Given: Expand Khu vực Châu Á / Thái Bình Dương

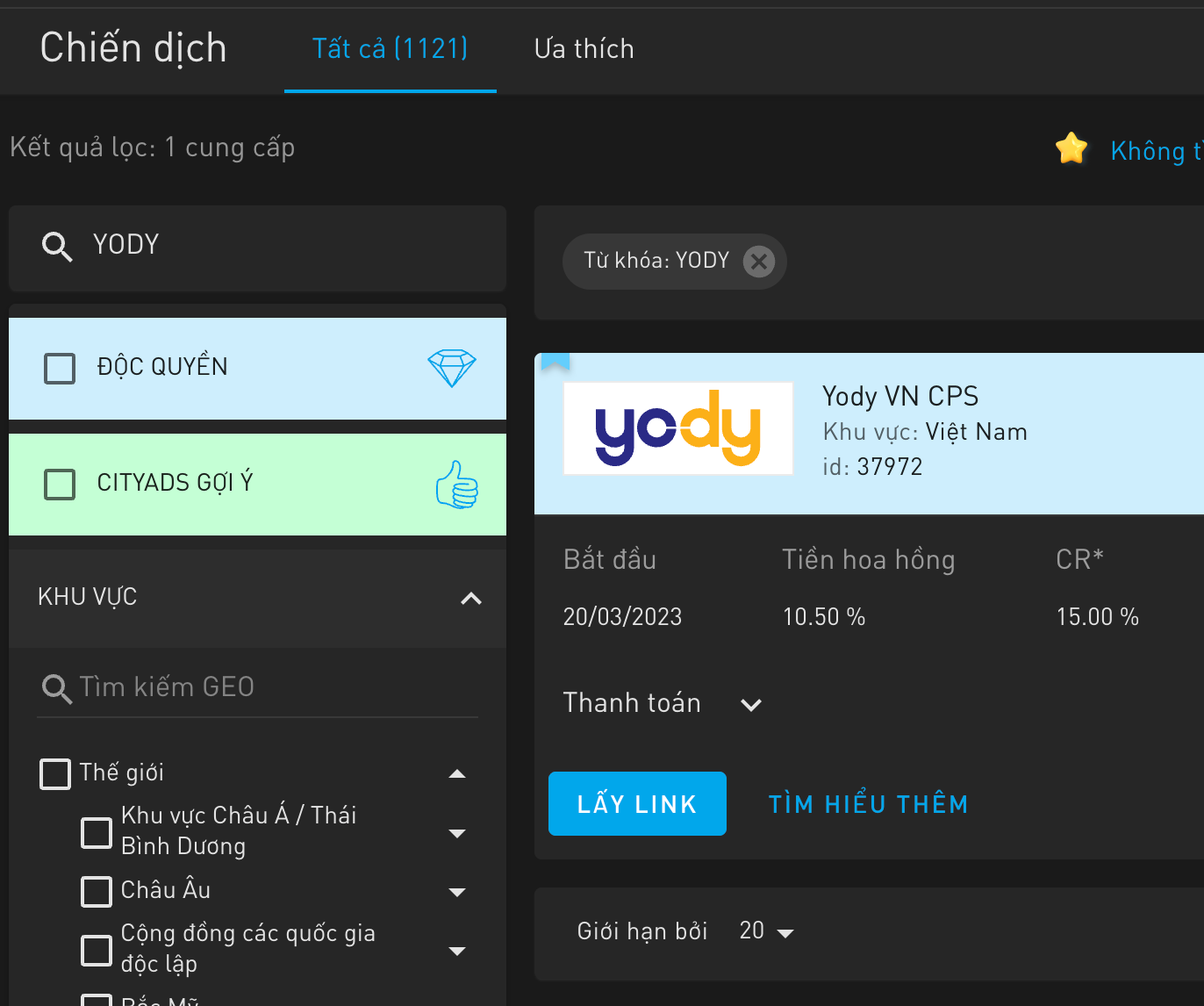Looking at the screenshot, I should tap(457, 833).
